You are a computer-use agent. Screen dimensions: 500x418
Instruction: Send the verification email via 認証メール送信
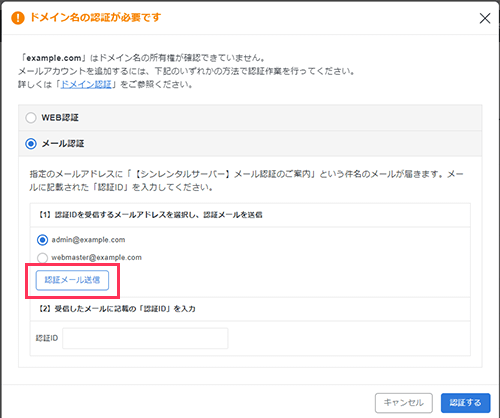click(72, 280)
